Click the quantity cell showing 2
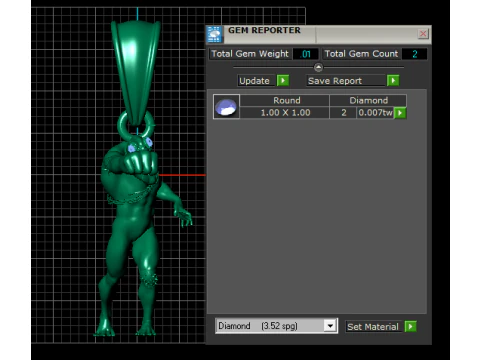This screenshot has height=360, width=480. (x=343, y=113)
